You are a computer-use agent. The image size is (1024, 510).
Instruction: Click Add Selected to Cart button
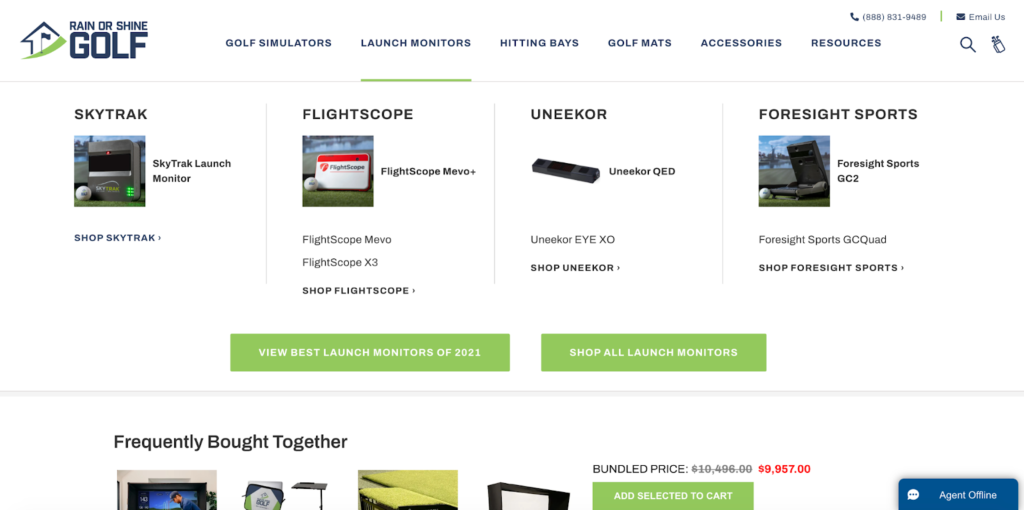click(x=673, y=496)
